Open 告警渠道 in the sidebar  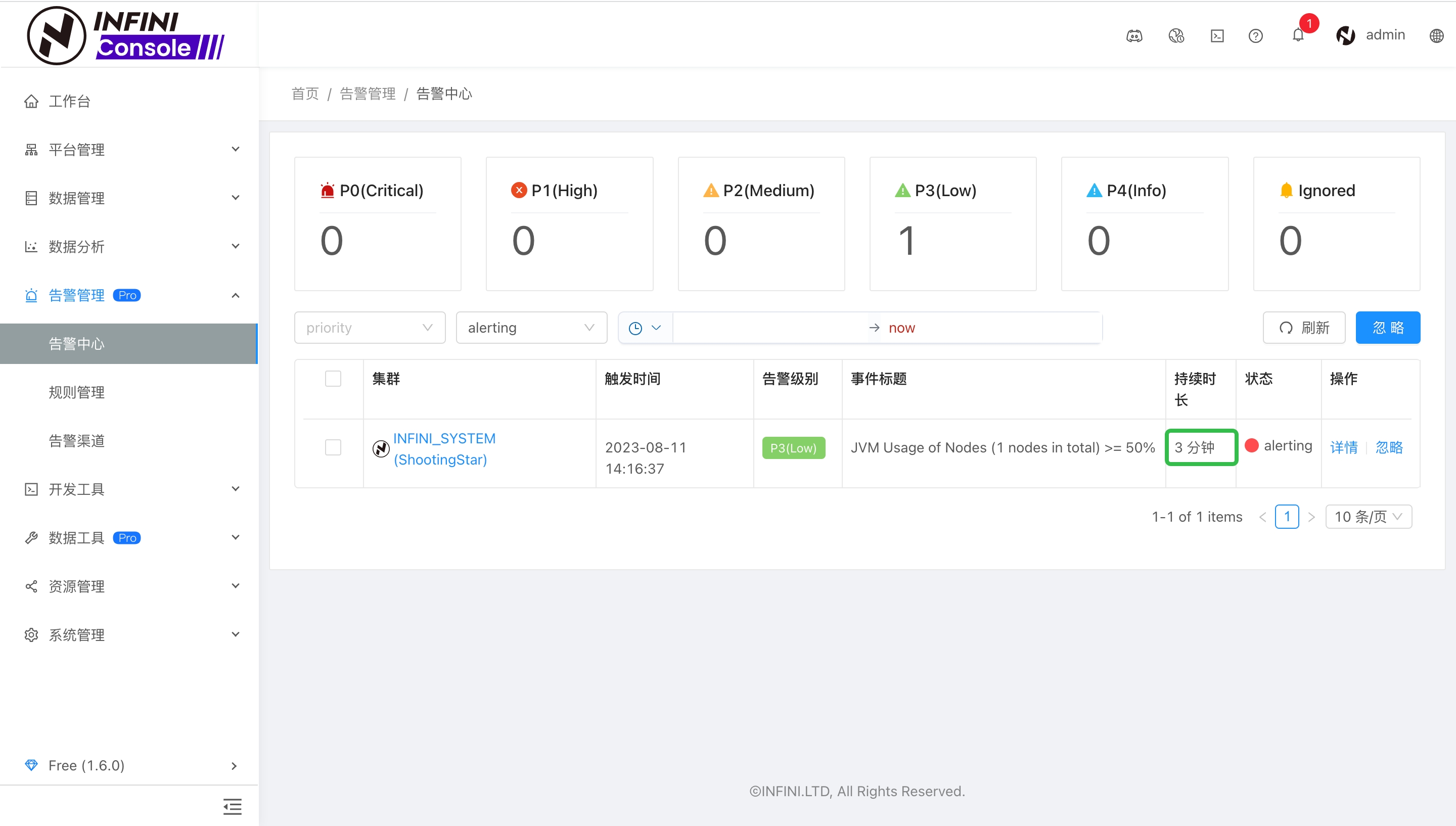(76, 441)
